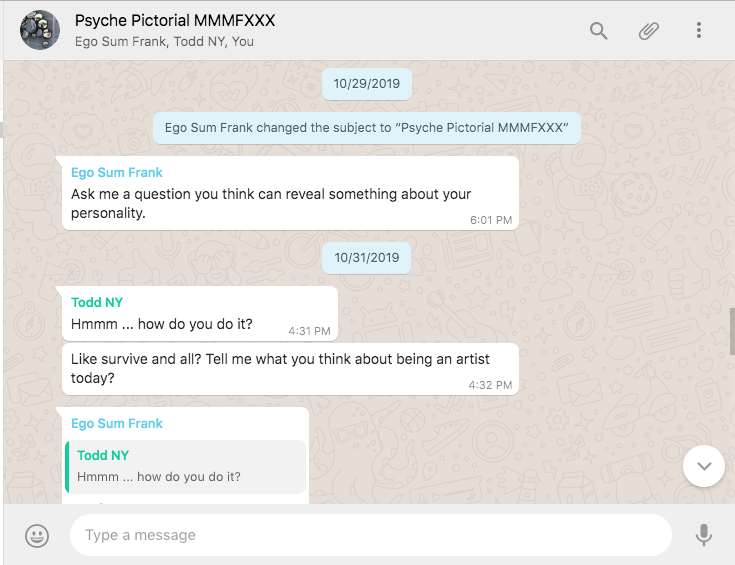Click the paperclip attach icon

click(649, 31)
